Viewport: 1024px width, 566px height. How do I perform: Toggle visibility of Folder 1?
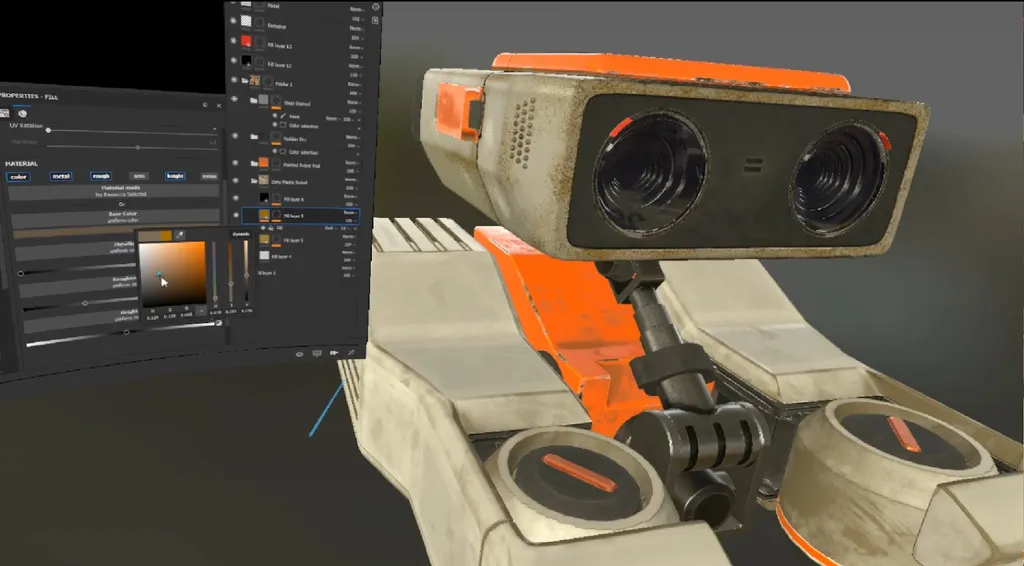click(x=234, y=80)
